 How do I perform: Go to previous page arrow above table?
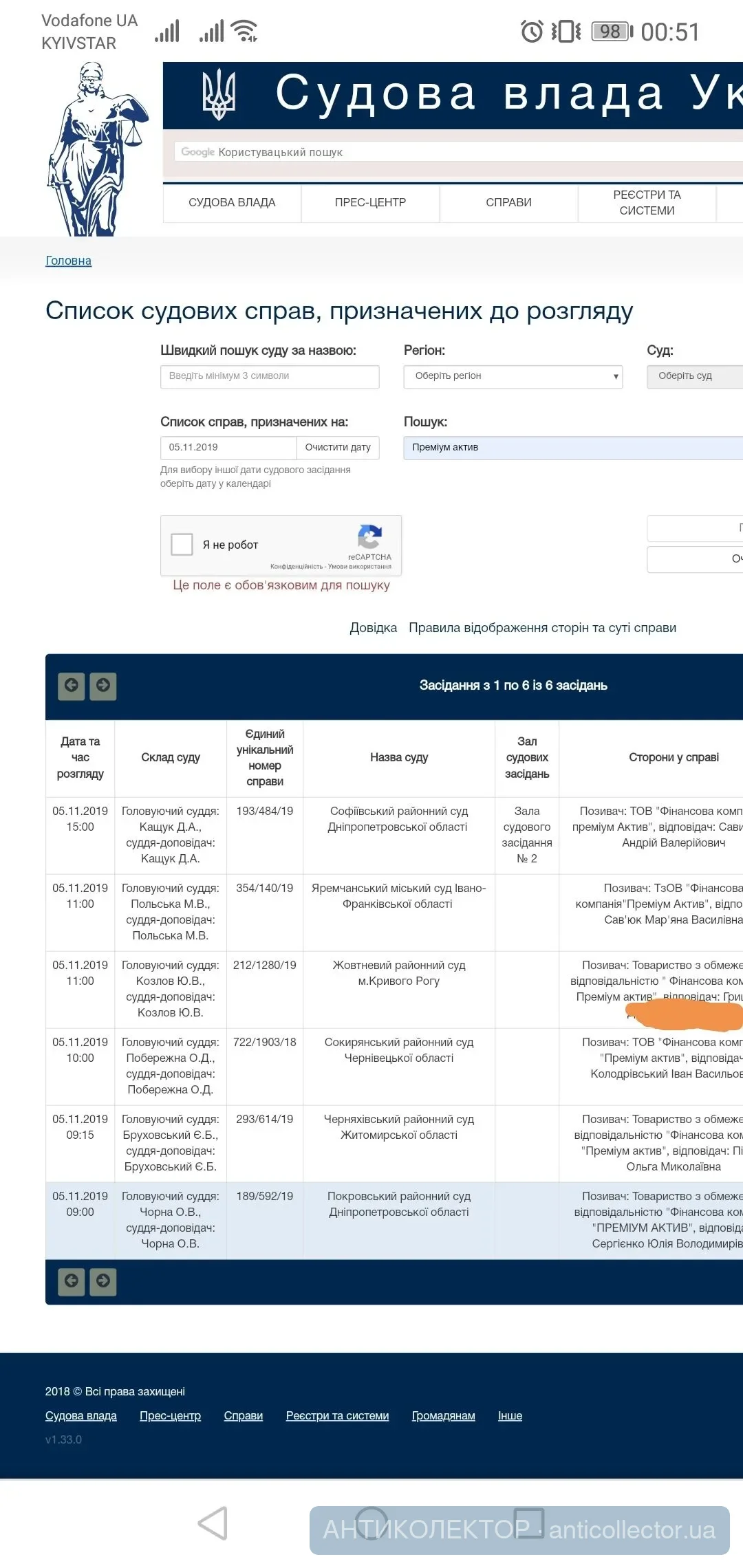coord(71,686)
